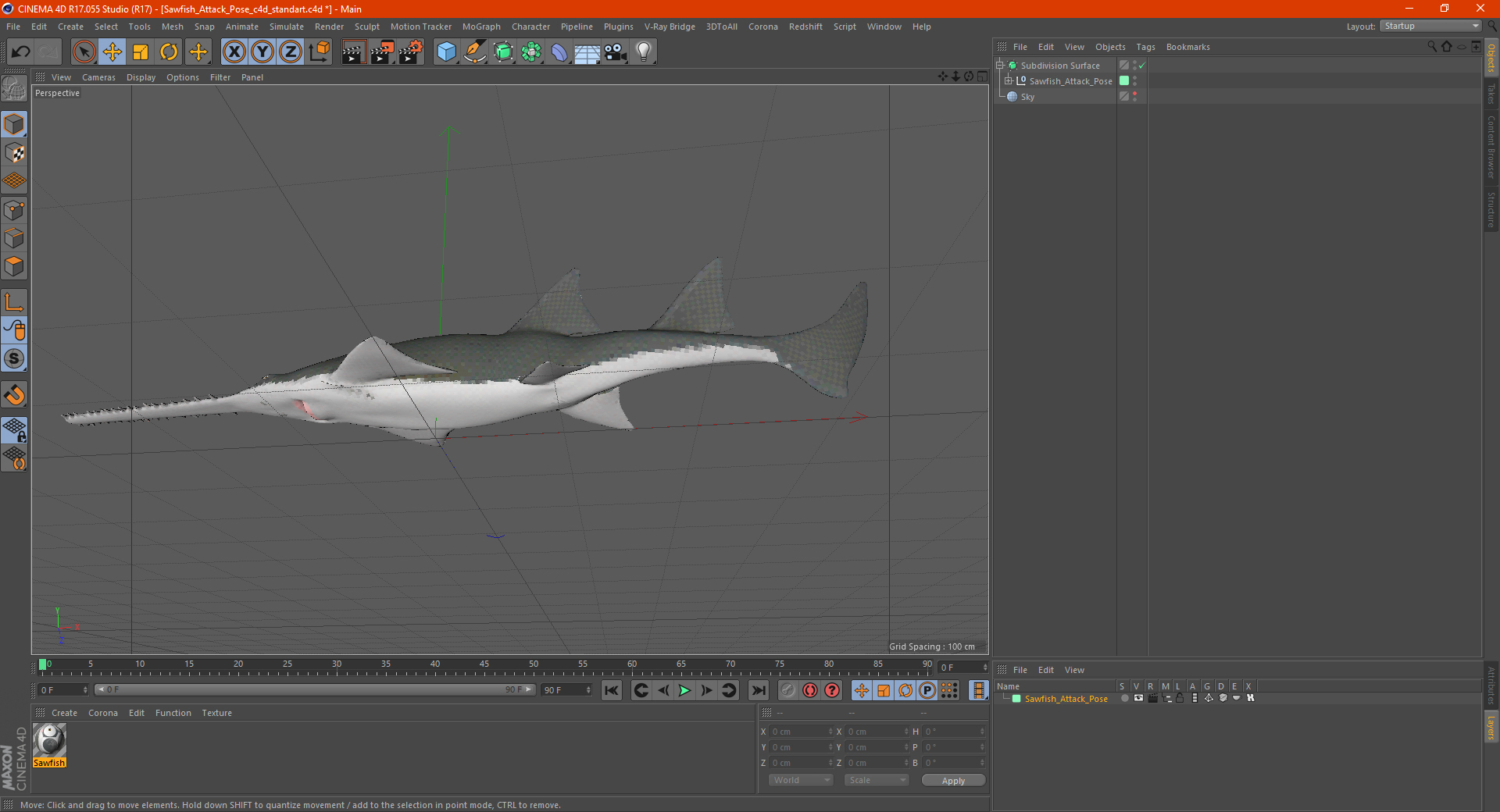This screenshot has width=1500, height=812.
Task: Render to Picture Viewer
Action: point(382,52)
